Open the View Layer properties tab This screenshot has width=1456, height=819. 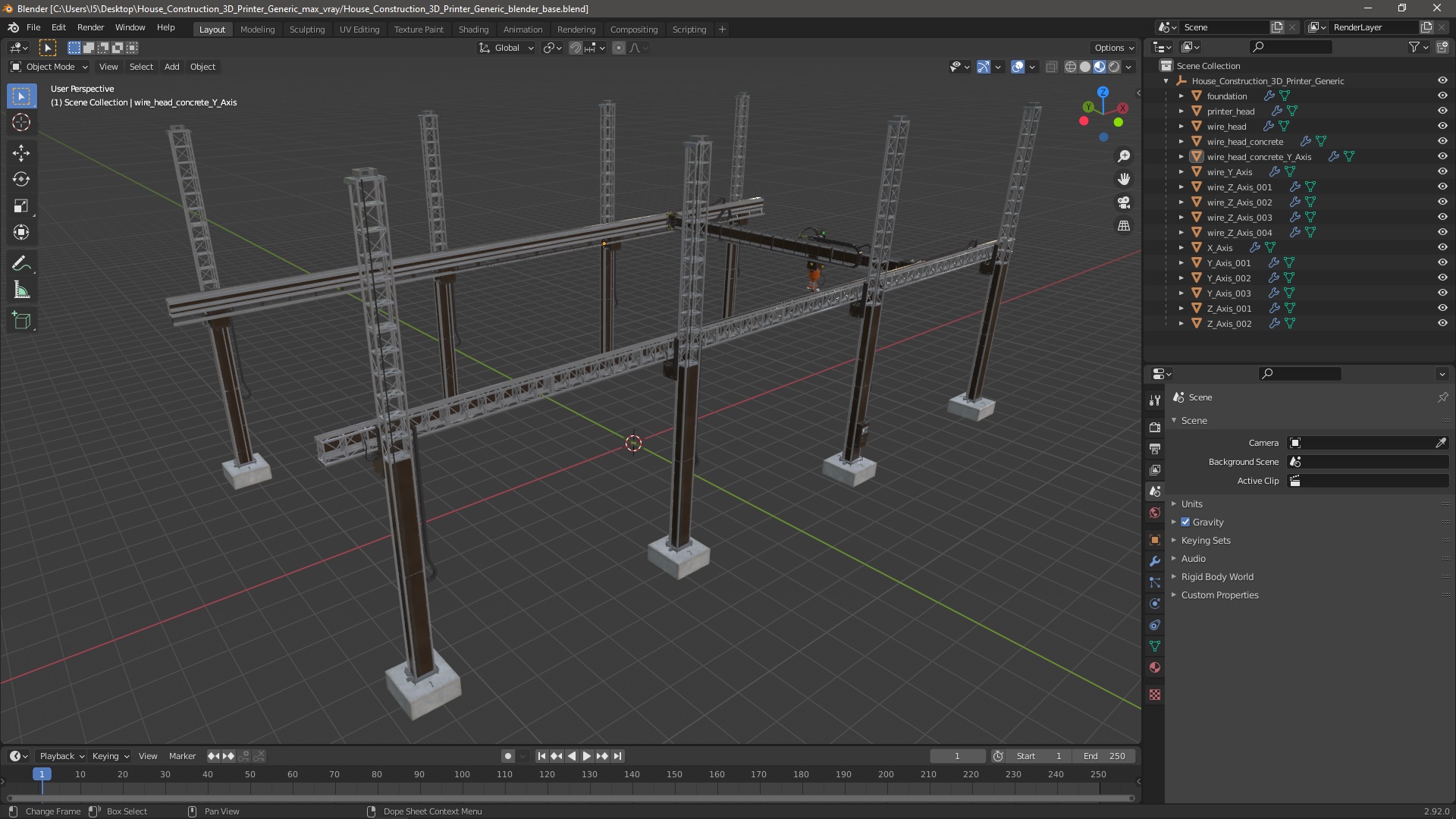click(1155, 470)
